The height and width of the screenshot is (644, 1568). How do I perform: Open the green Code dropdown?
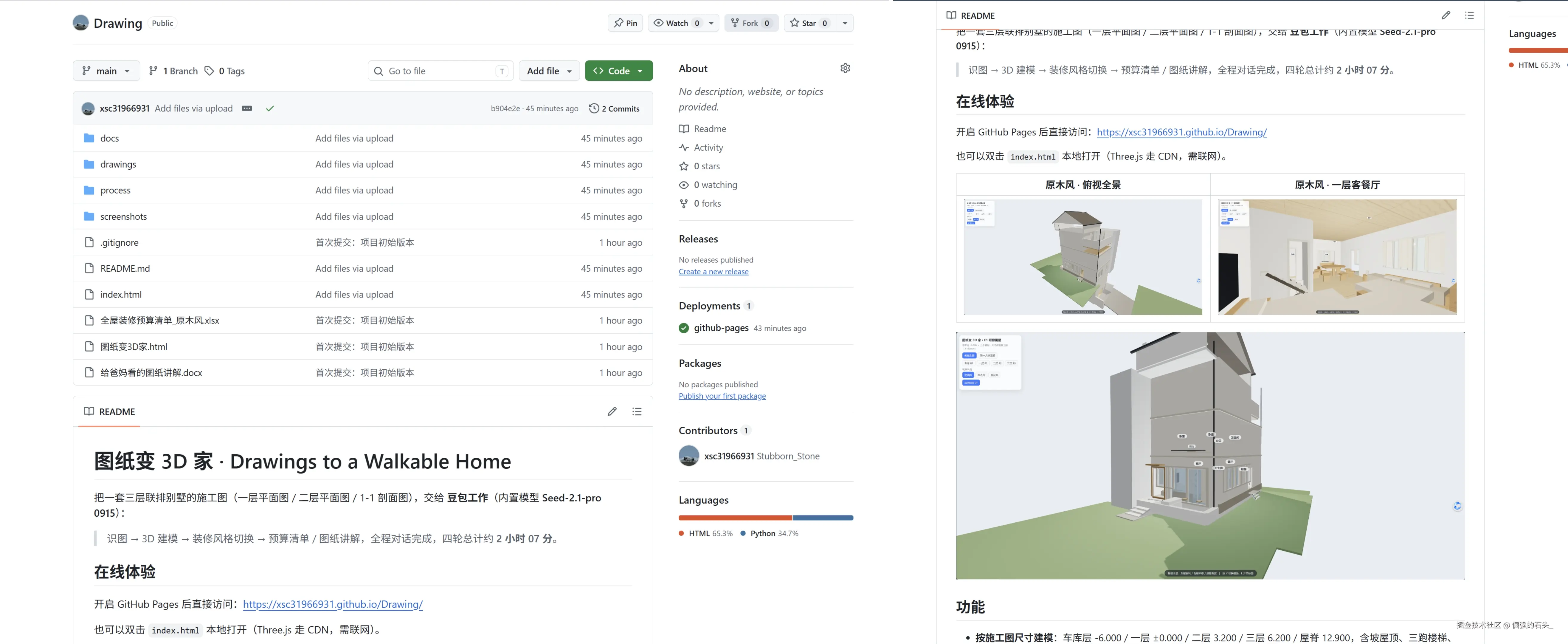point(618,71)
